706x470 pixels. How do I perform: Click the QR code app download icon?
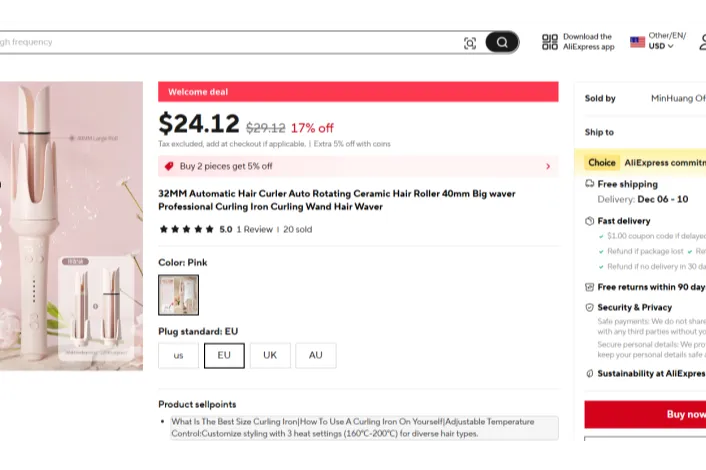[x=550, y=42]
